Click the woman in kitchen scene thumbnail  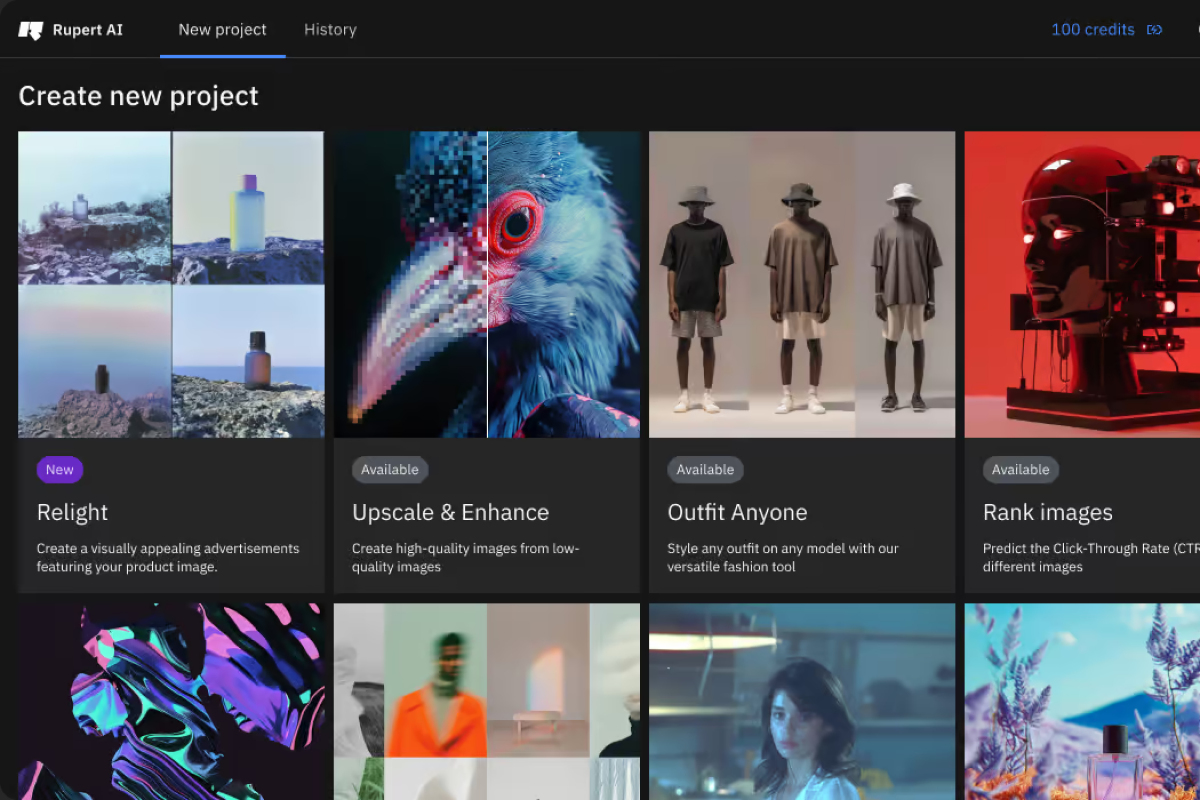pos(801,700)
